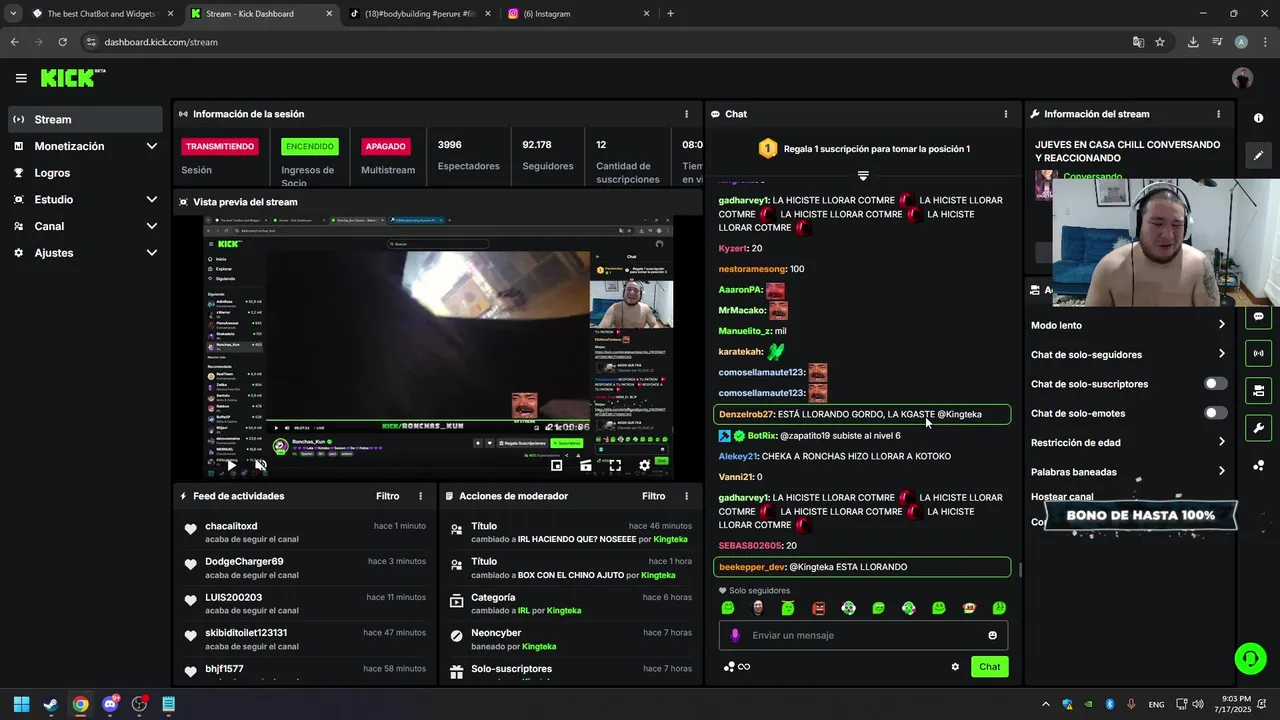1280x720 pixels.
Task: Open the Acciones de moderador options menu
Action: pos(686,496)
